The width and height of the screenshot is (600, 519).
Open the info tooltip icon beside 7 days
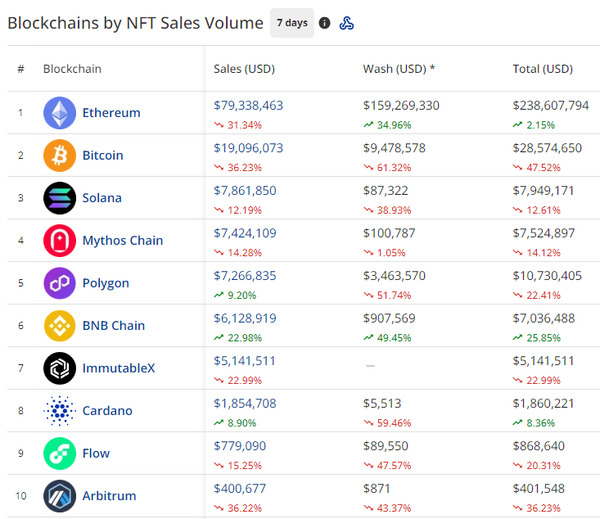pos(324,23)
